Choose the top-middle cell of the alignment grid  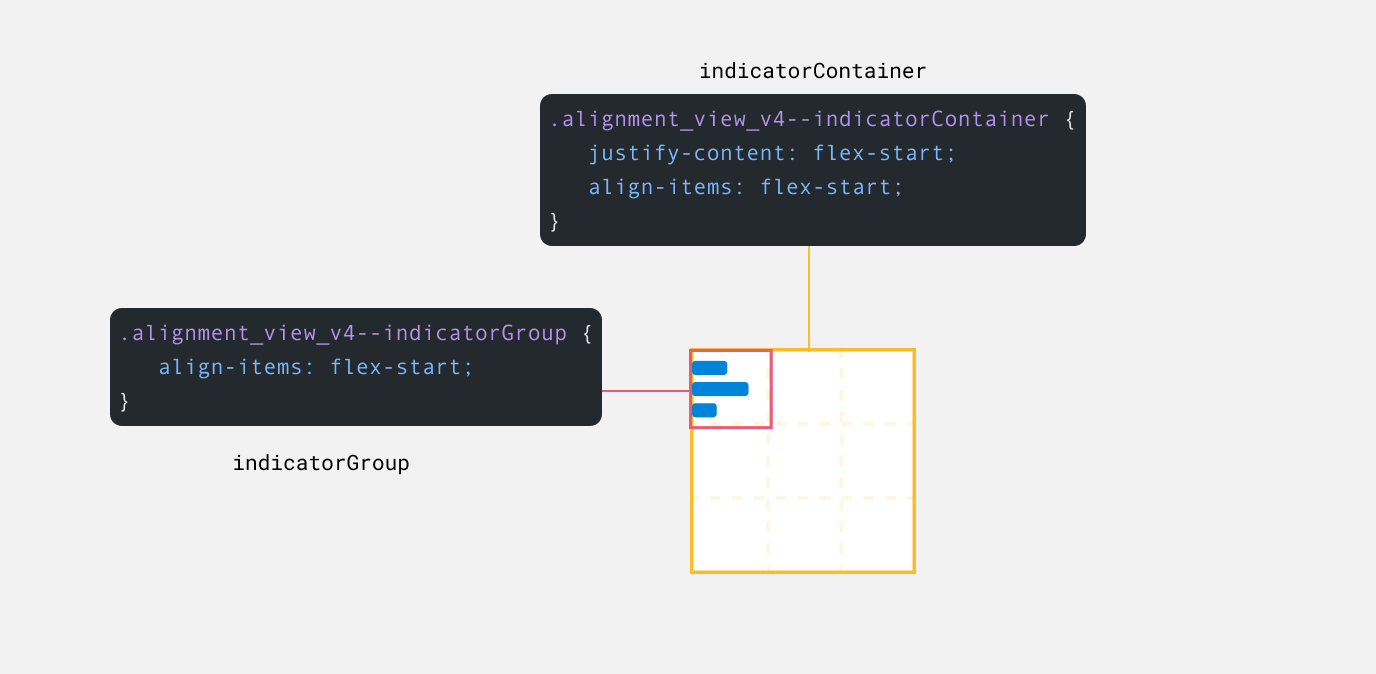[806, 387]
